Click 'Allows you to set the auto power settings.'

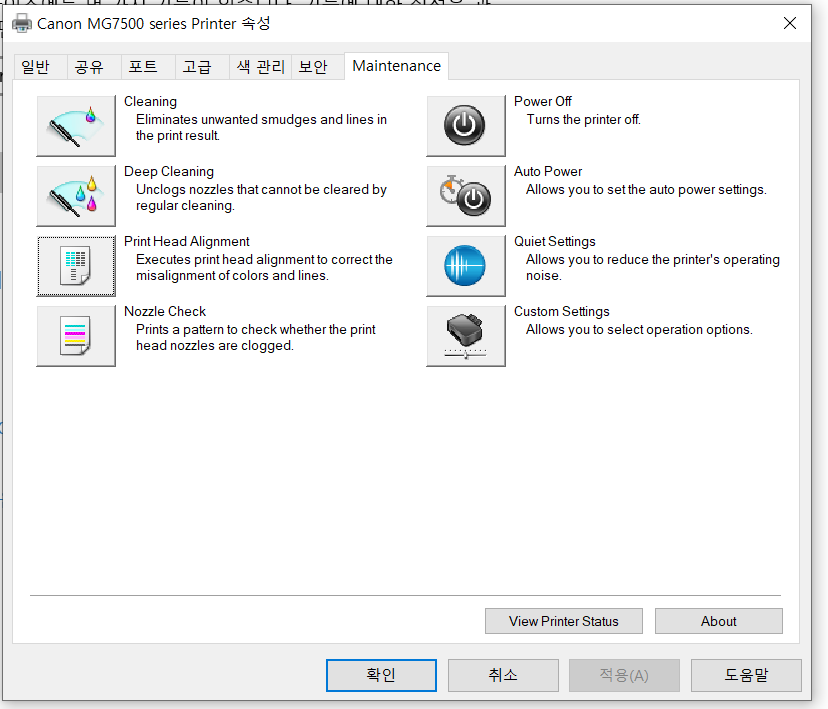646,190
